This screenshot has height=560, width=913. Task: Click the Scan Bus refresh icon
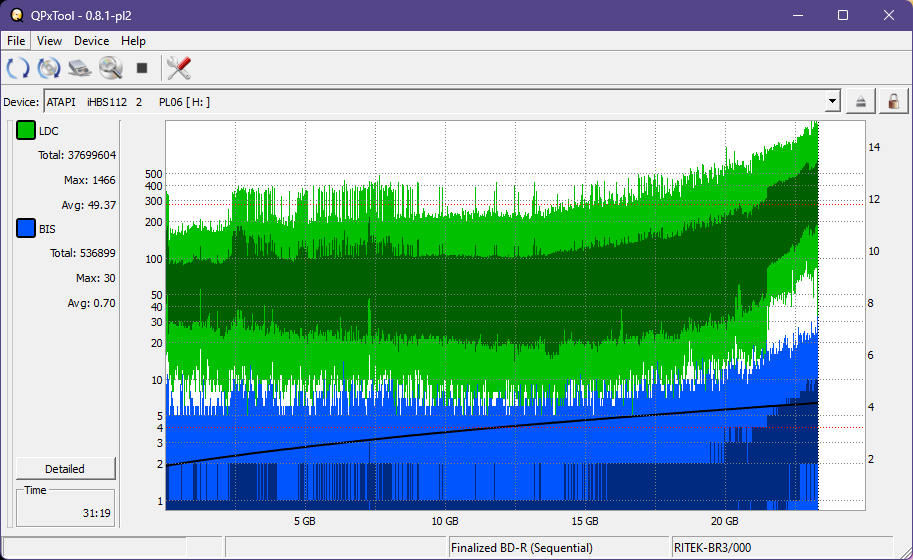(x=18, y=68)
